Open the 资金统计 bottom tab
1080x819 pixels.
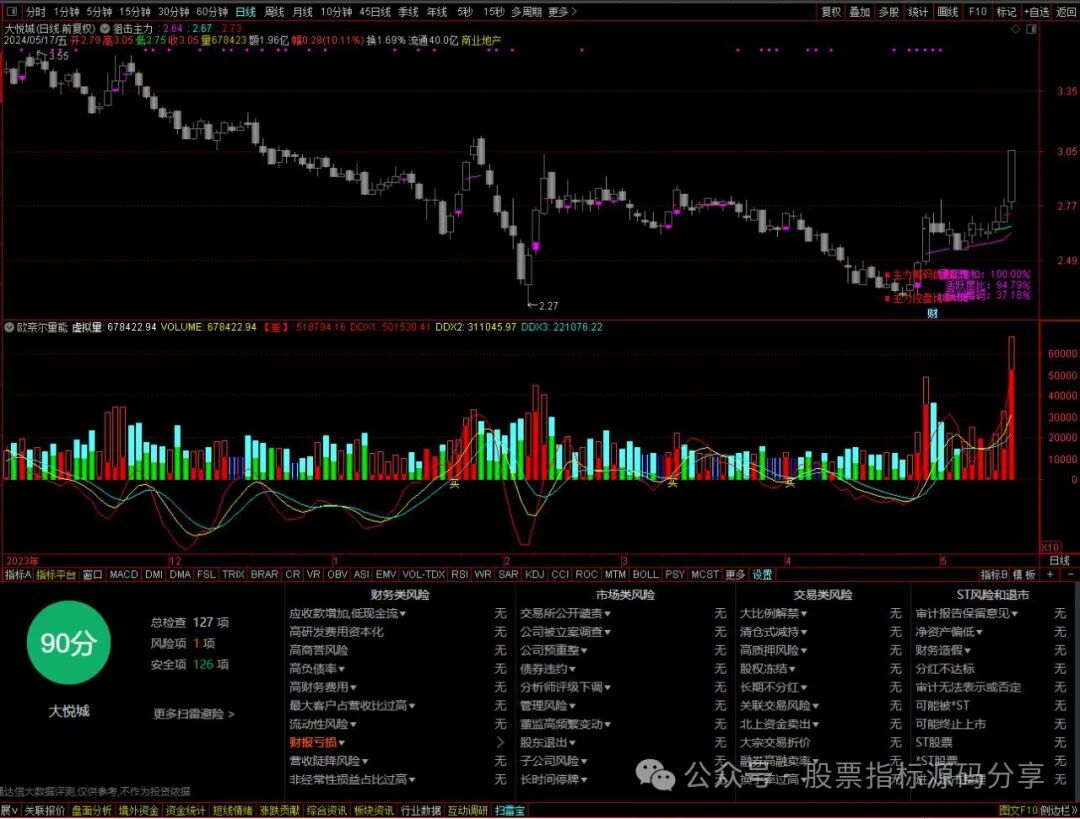(x=185, y=811)
